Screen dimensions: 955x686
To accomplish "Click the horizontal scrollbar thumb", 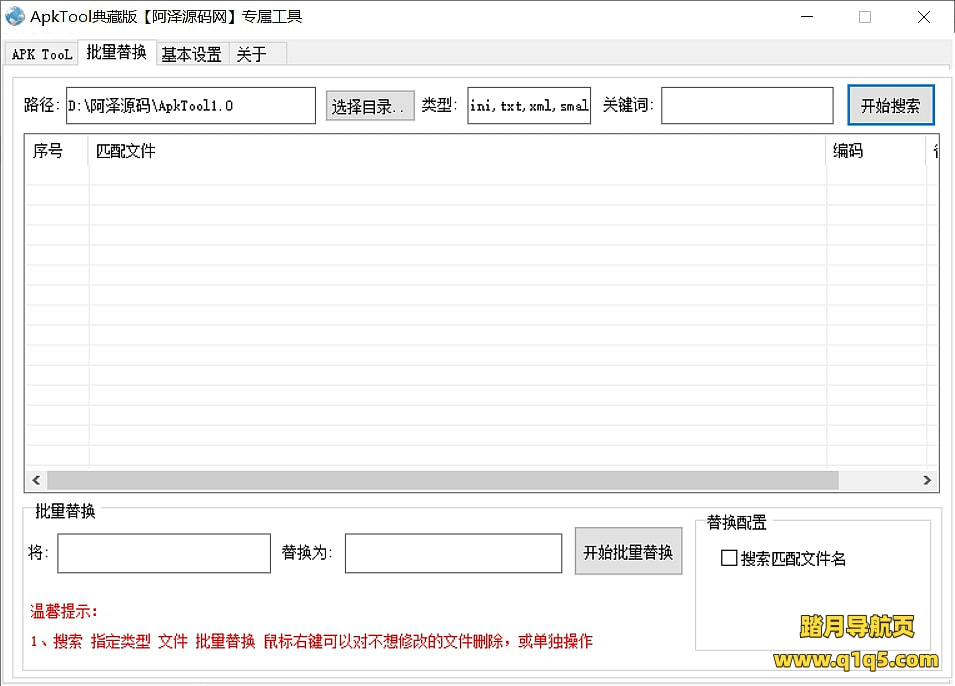I will (x=442, y=481).
